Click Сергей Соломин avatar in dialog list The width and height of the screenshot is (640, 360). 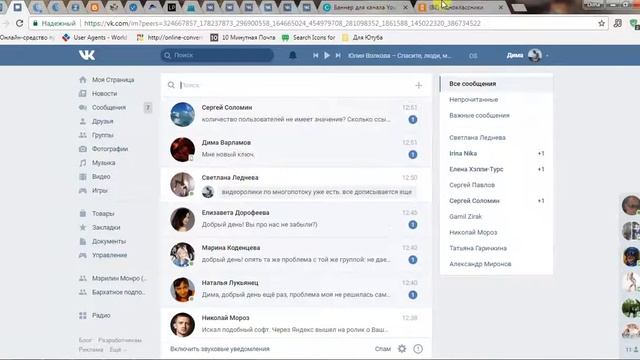coord(182,114)
